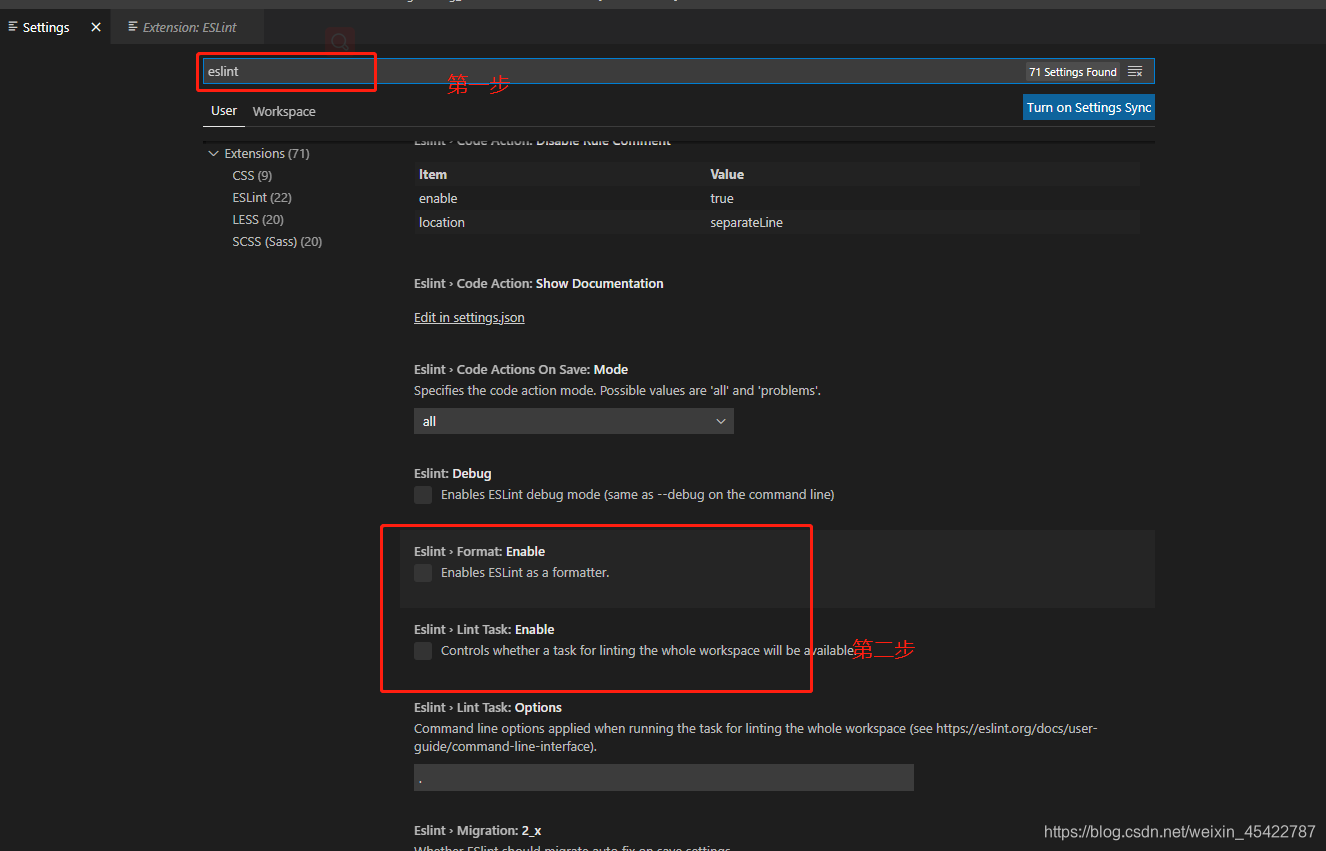The width and height of the screenshot is (1326, 851).
Task: Enable the Lint Task Enable checkbox
Action: tap(423, 651)
